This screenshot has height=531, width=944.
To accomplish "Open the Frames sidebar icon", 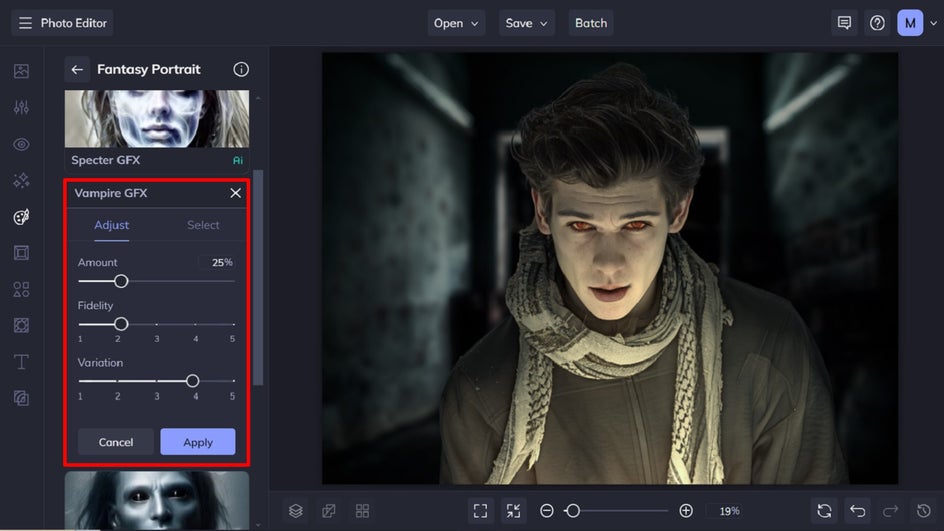I will (21, 253).
